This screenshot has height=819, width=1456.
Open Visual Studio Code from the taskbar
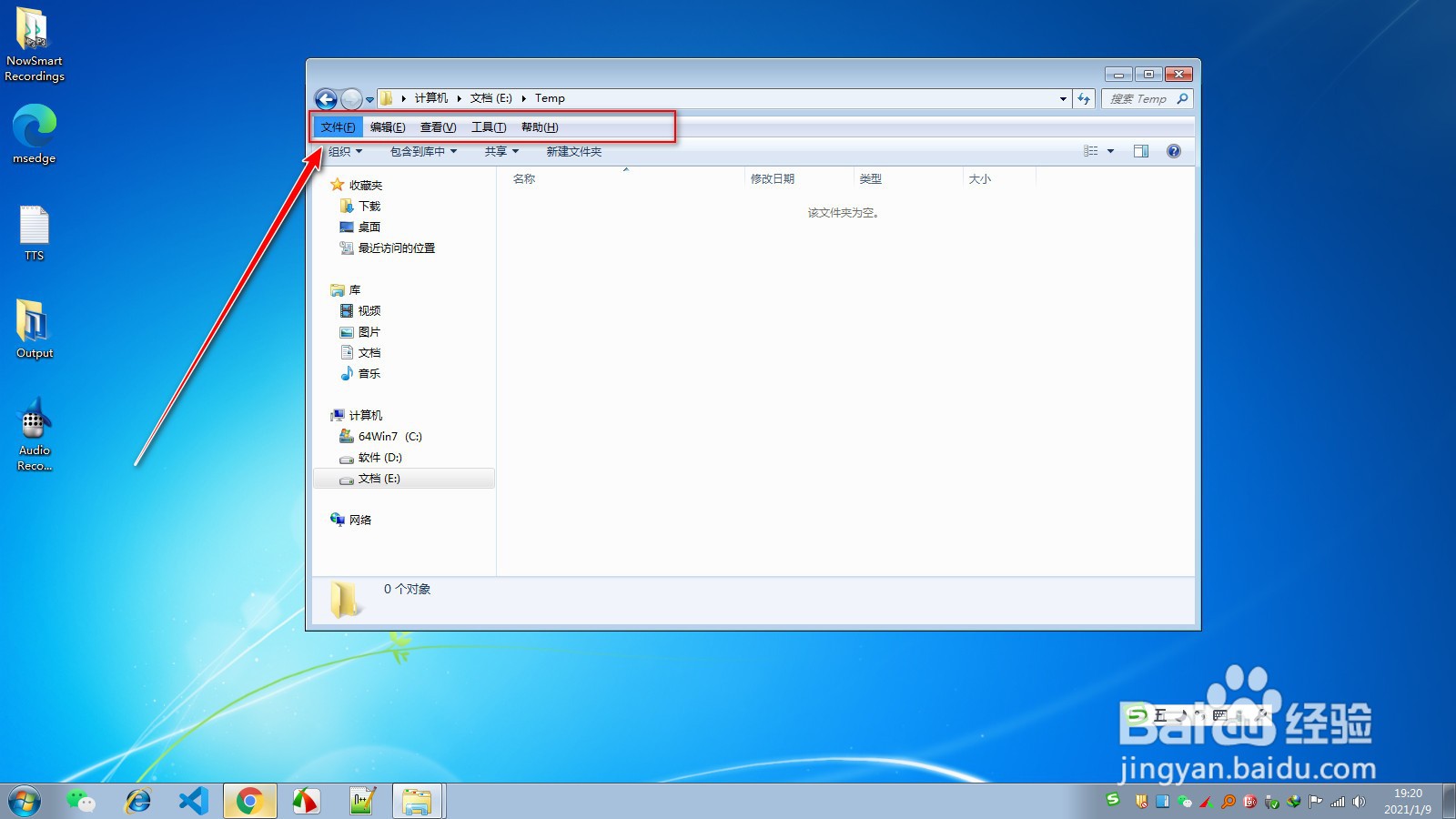tap(194, 802)
